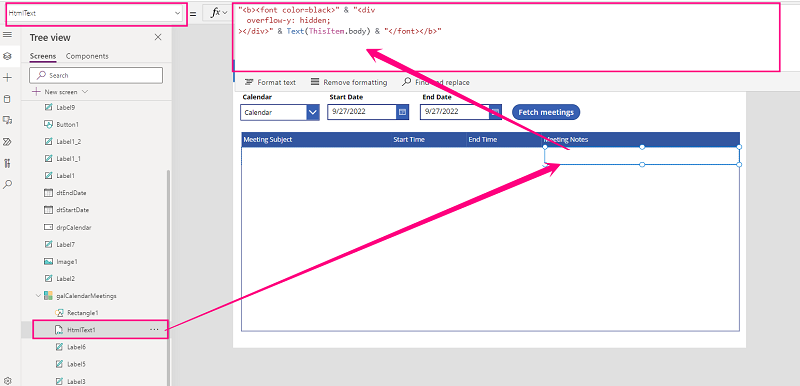Click inside the formula bar editor
The image size is (800, 386).
click(507, 37)
